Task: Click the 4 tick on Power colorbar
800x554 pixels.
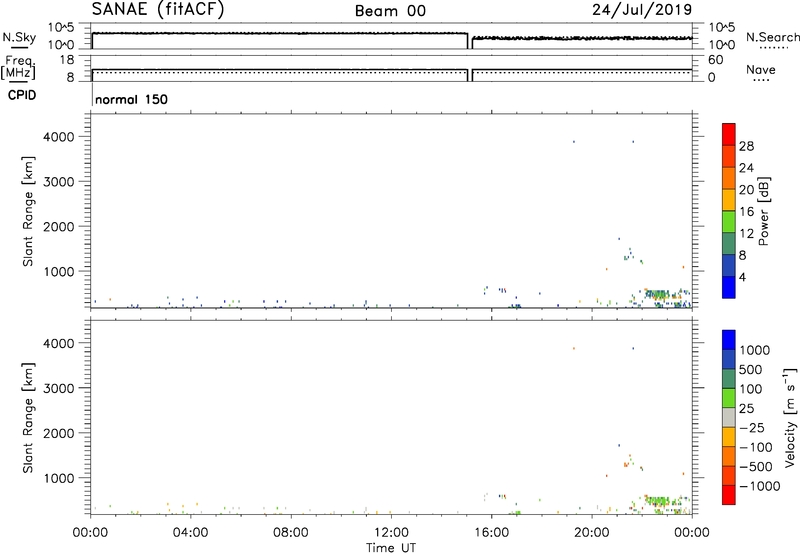Action: coord(742,277)
